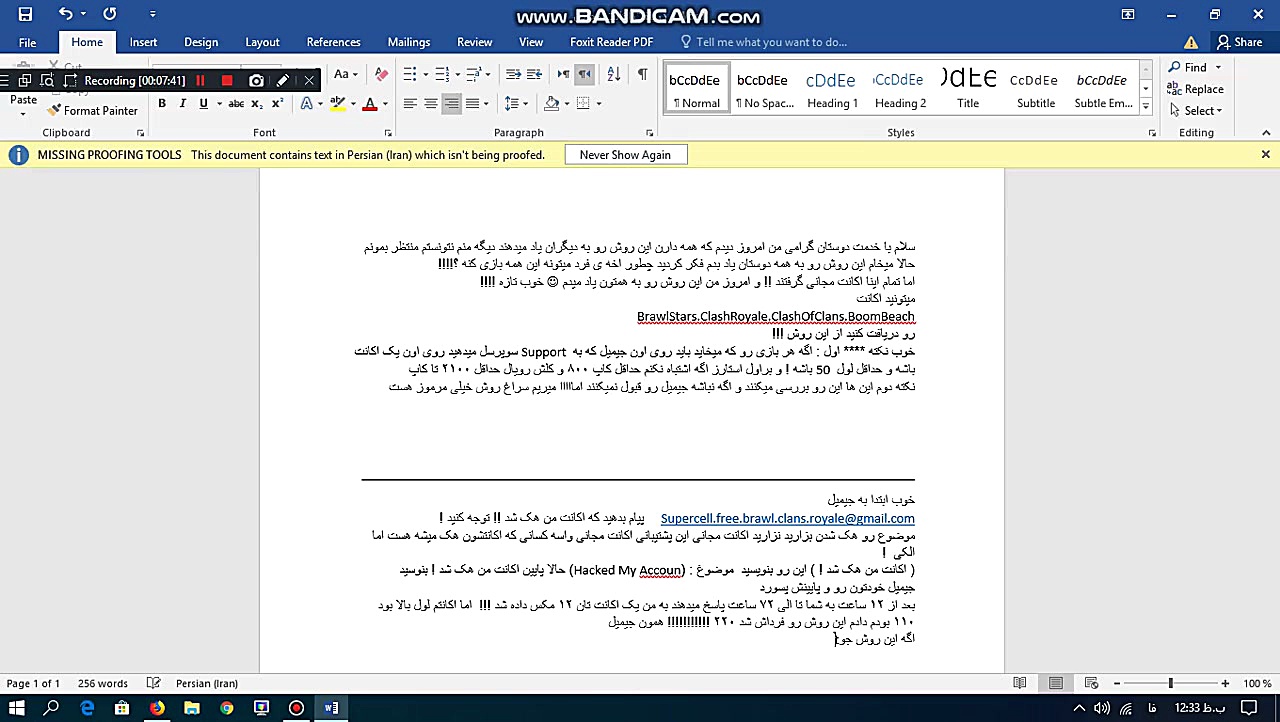Redo the last action
This screenshot has width=1280, height=722.
coord(109,14)
